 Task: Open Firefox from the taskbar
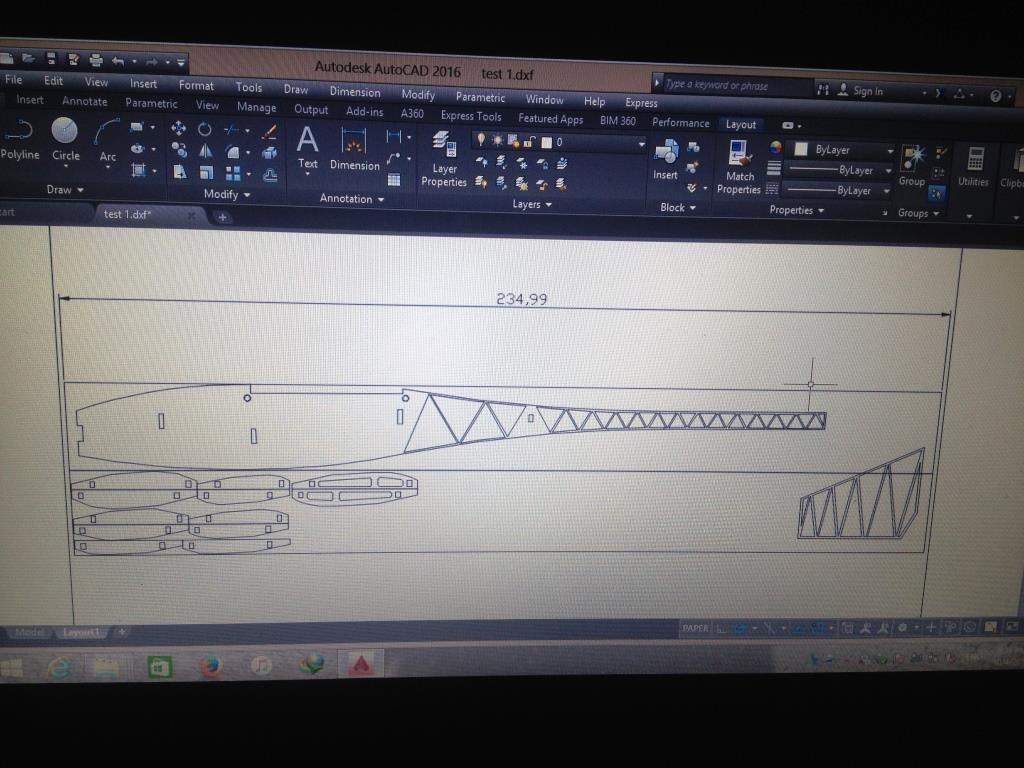tap(210, 666)
